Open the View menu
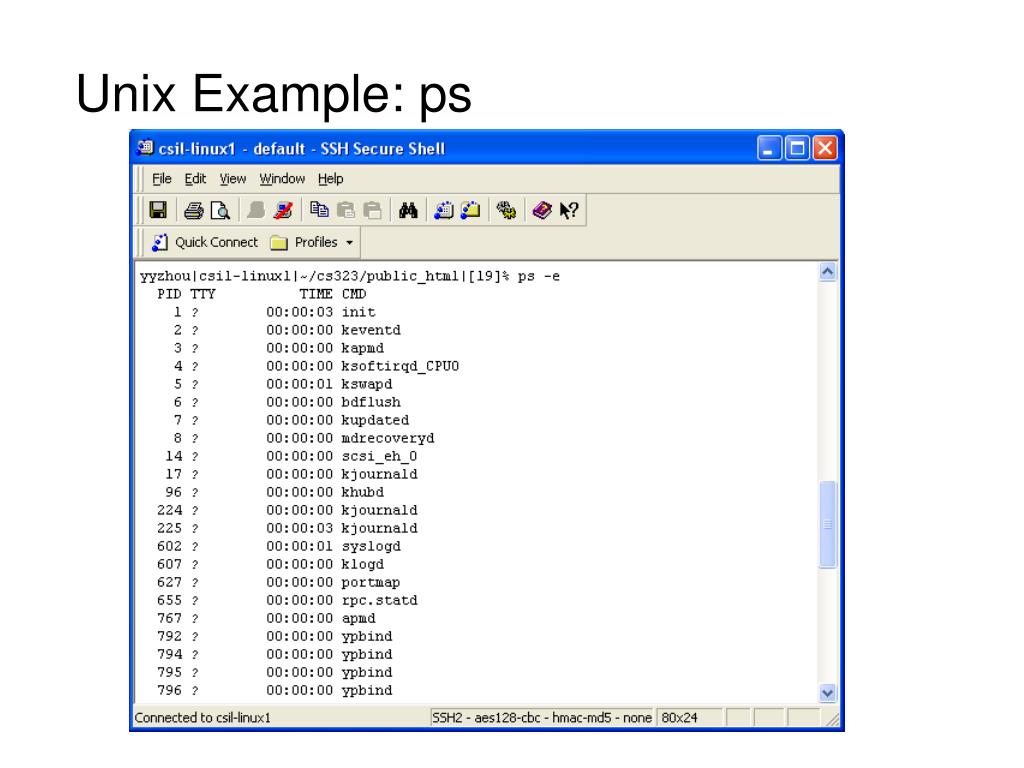 point(232,179)
